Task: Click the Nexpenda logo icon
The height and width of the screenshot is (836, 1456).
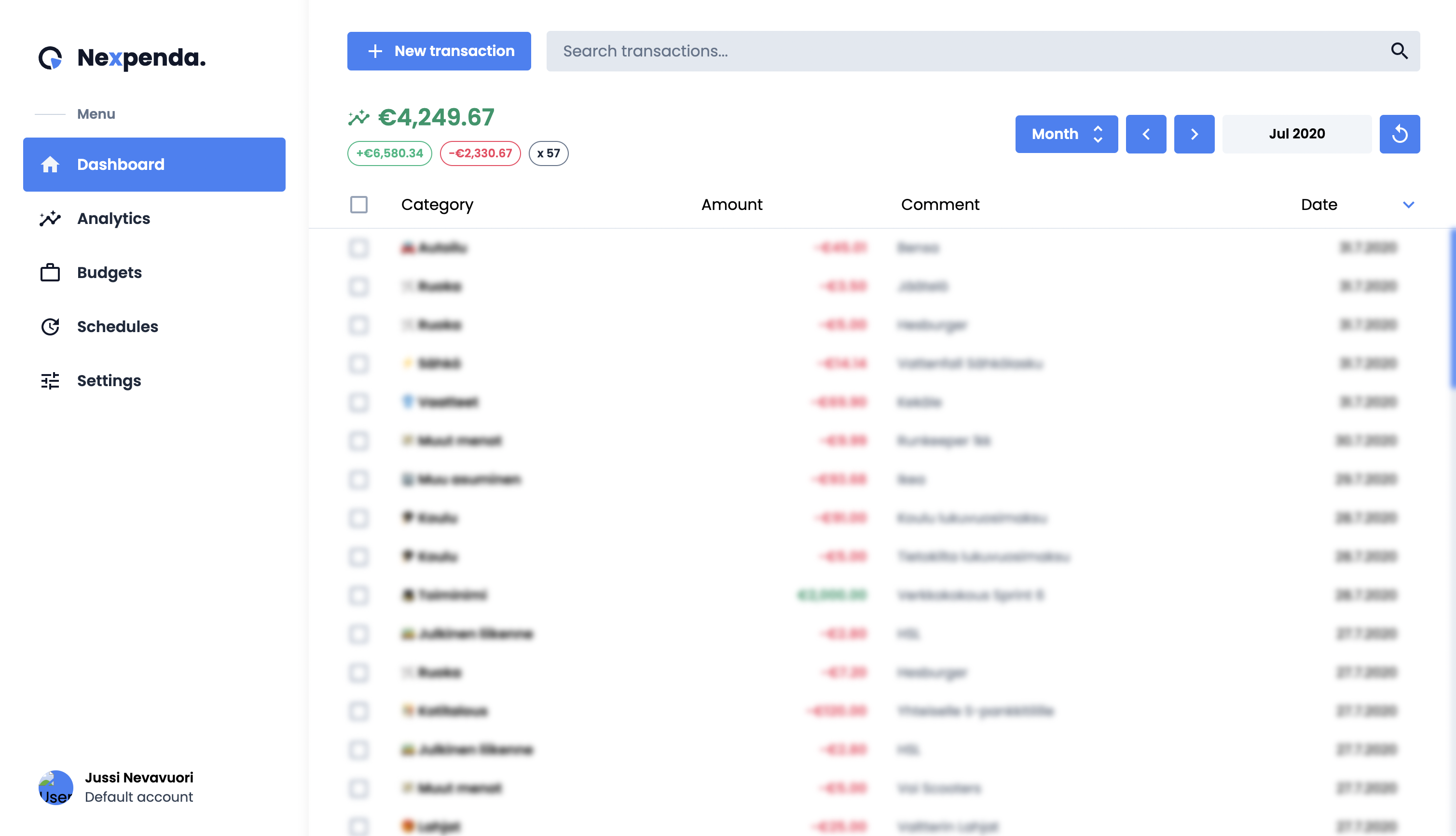Action: [x=50, y=57]
